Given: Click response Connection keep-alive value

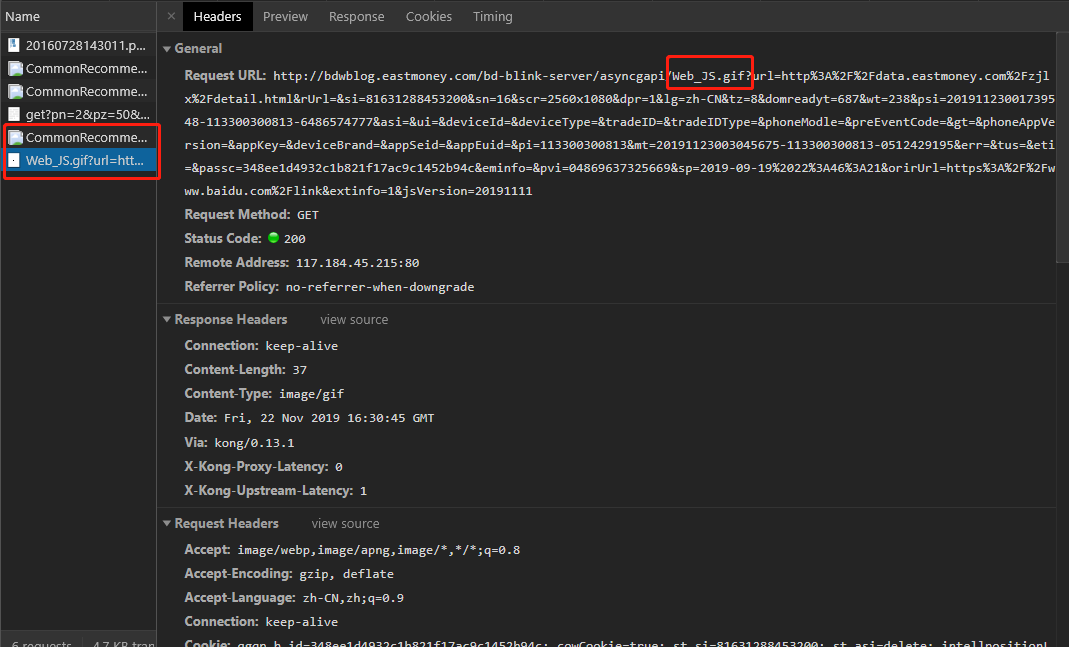Looking at the screenshot, I should coord(301,346).
